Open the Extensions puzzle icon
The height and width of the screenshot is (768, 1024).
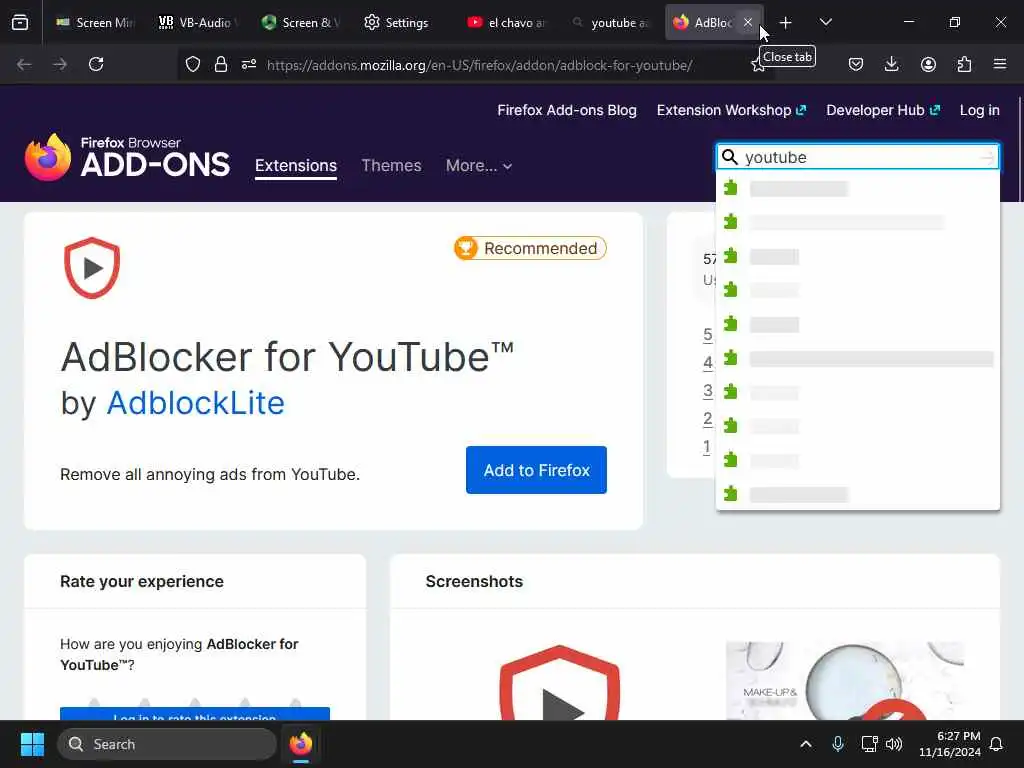964,64
